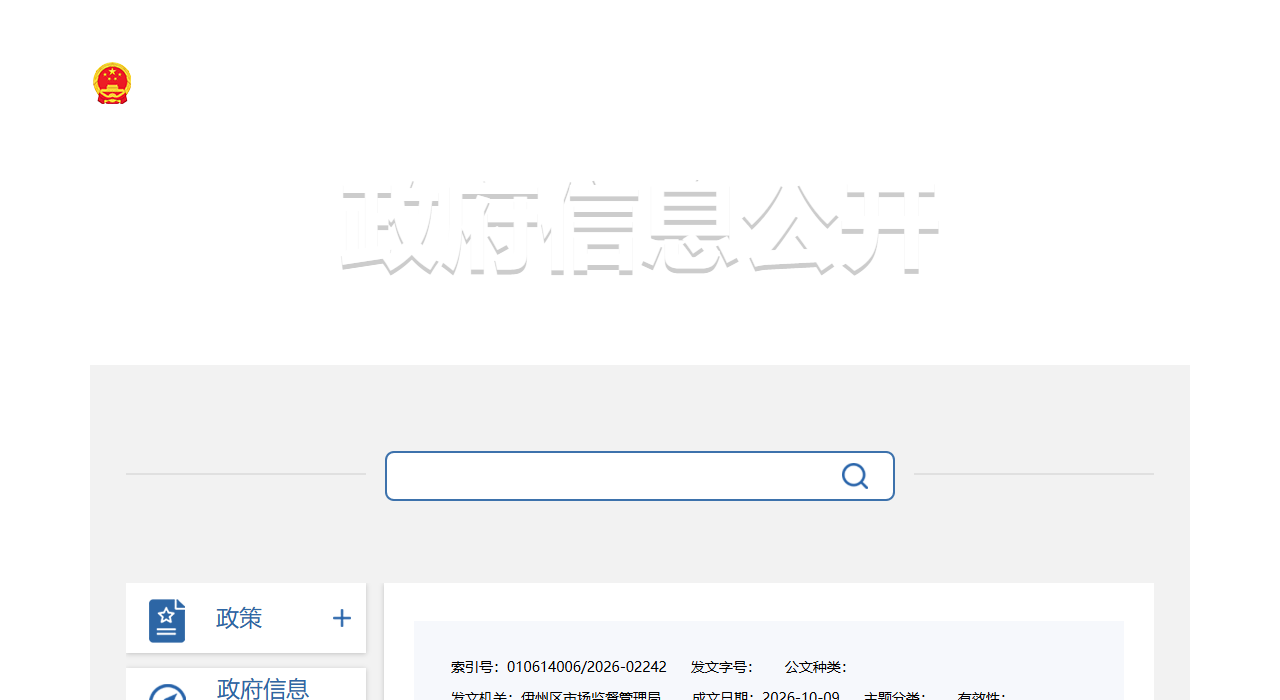Select index number 010614006/2026-02242 text

(x=587, y=667)
